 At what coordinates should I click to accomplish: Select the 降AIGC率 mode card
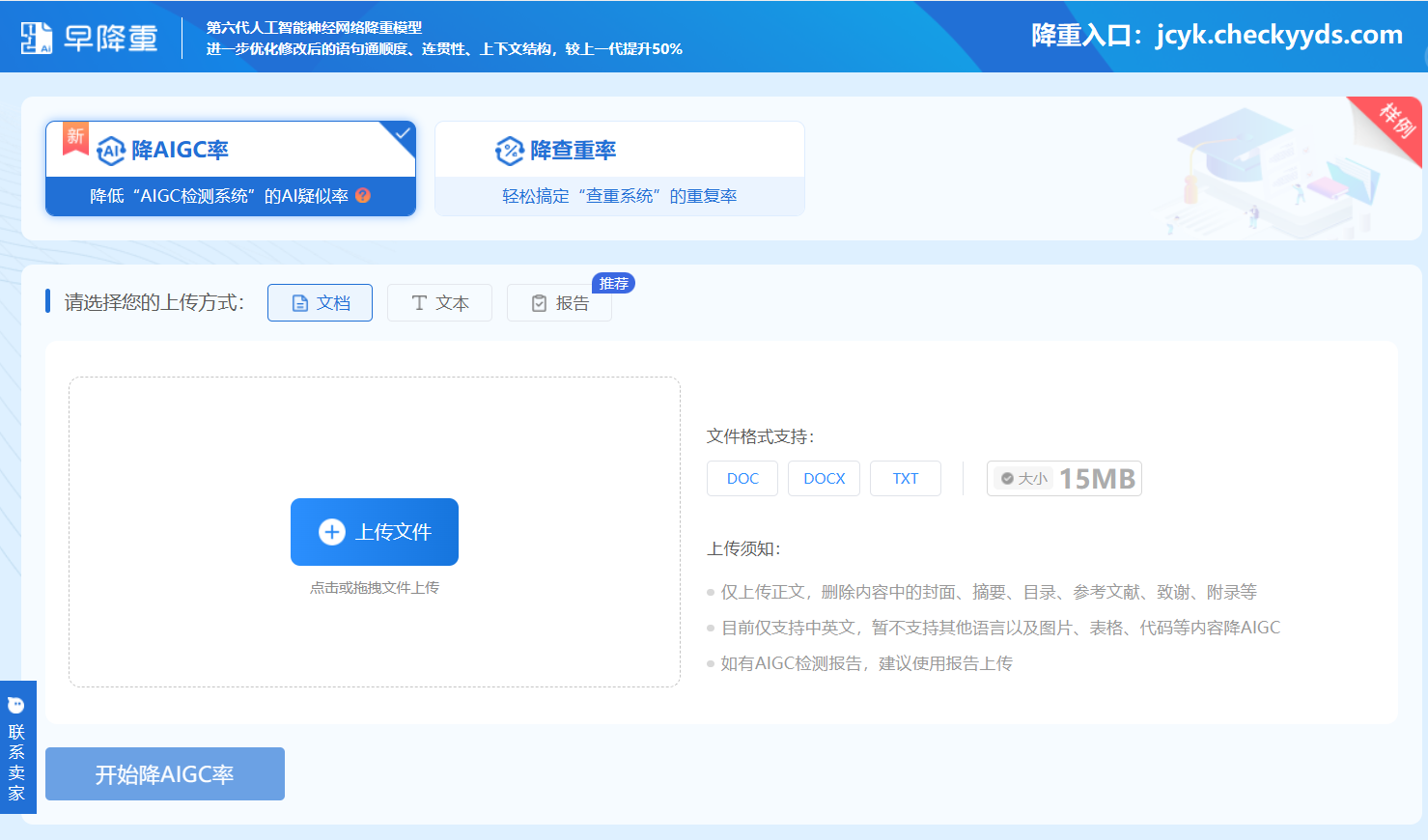pos(231,168)
